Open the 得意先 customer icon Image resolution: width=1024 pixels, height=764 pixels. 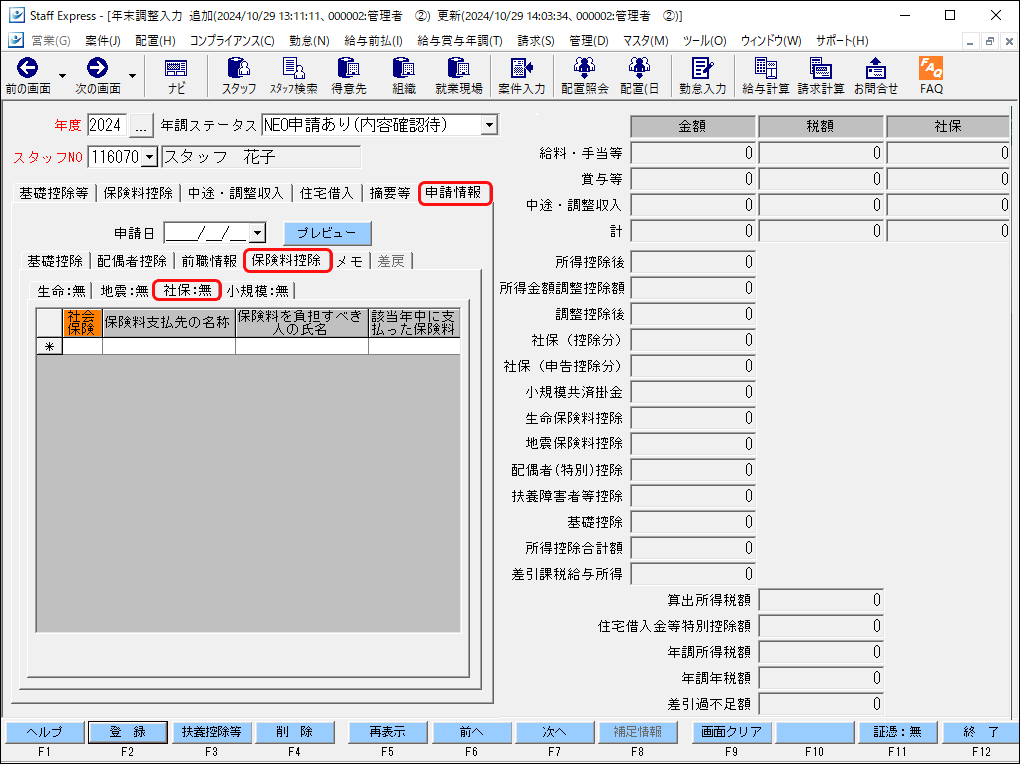coord(349,76)
